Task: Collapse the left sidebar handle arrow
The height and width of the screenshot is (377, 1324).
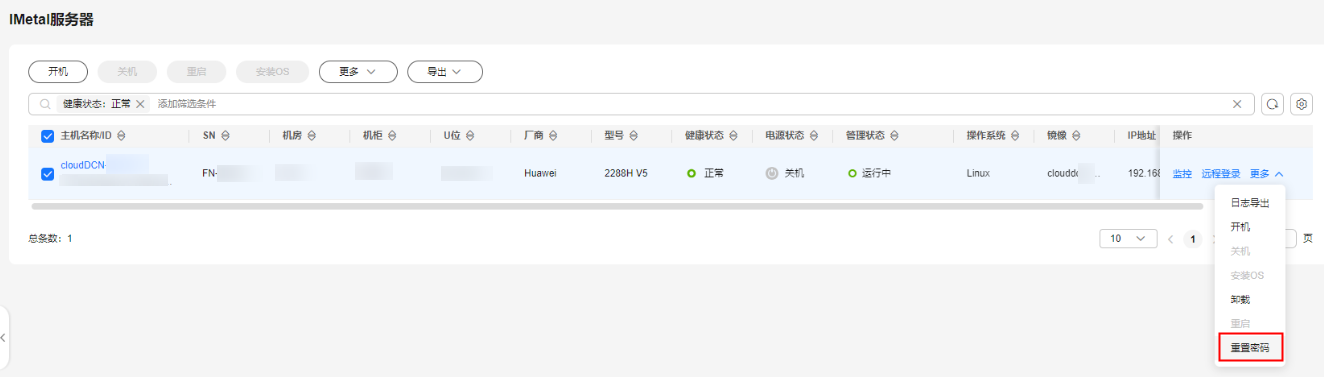Action: point(3,337)
